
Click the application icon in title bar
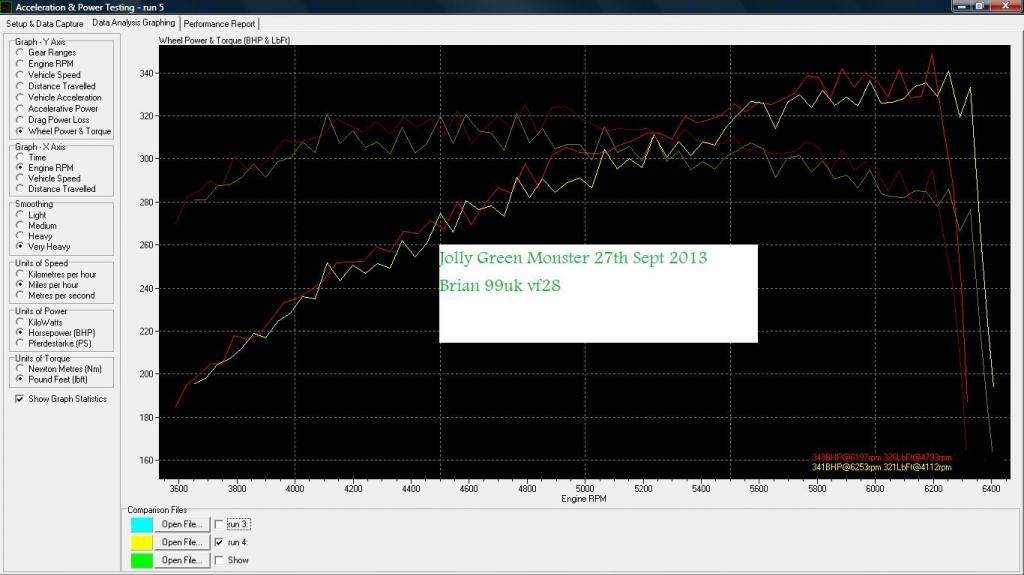(x=7, y=7)
